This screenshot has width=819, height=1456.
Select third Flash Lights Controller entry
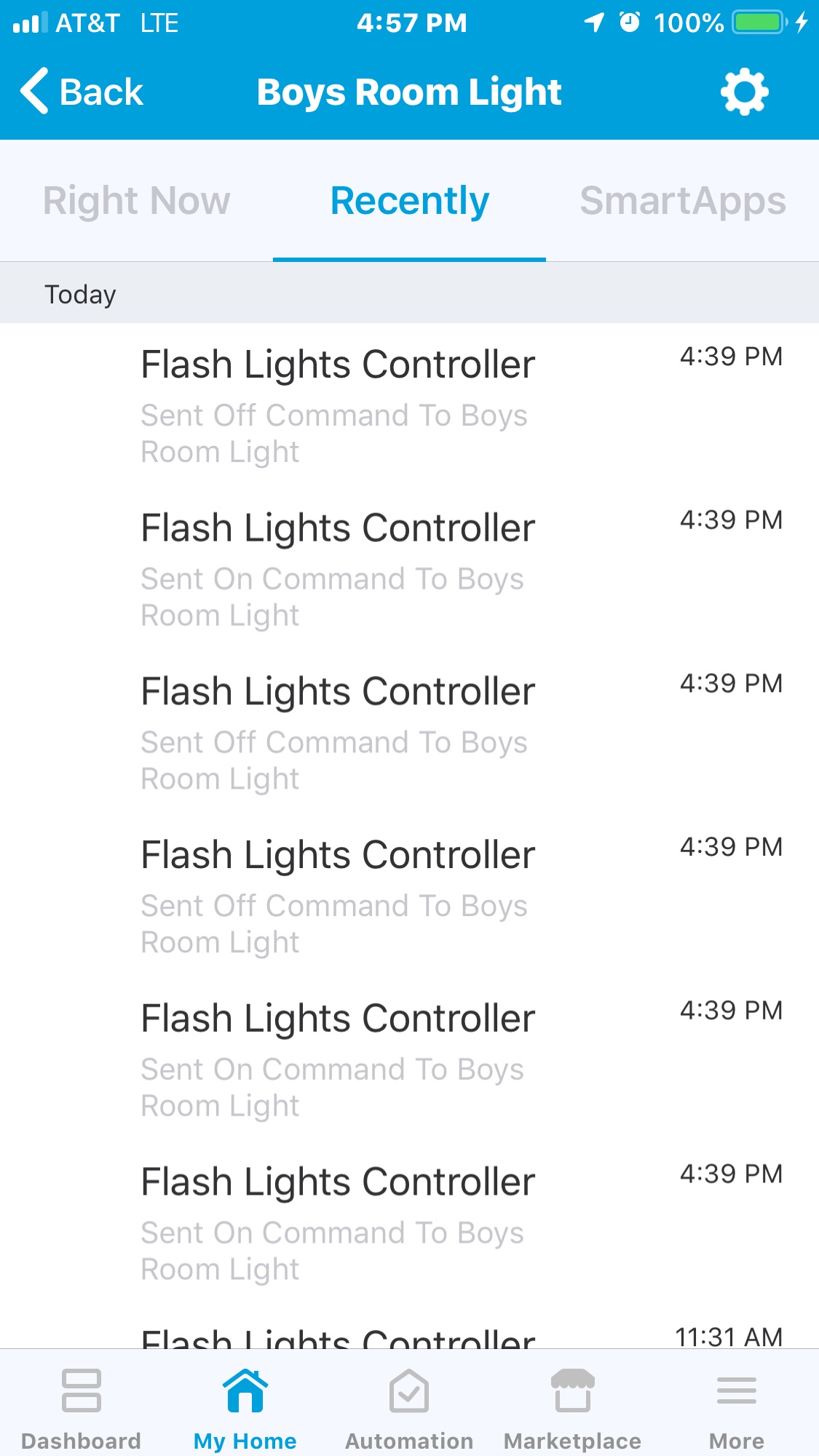point(409,732)
